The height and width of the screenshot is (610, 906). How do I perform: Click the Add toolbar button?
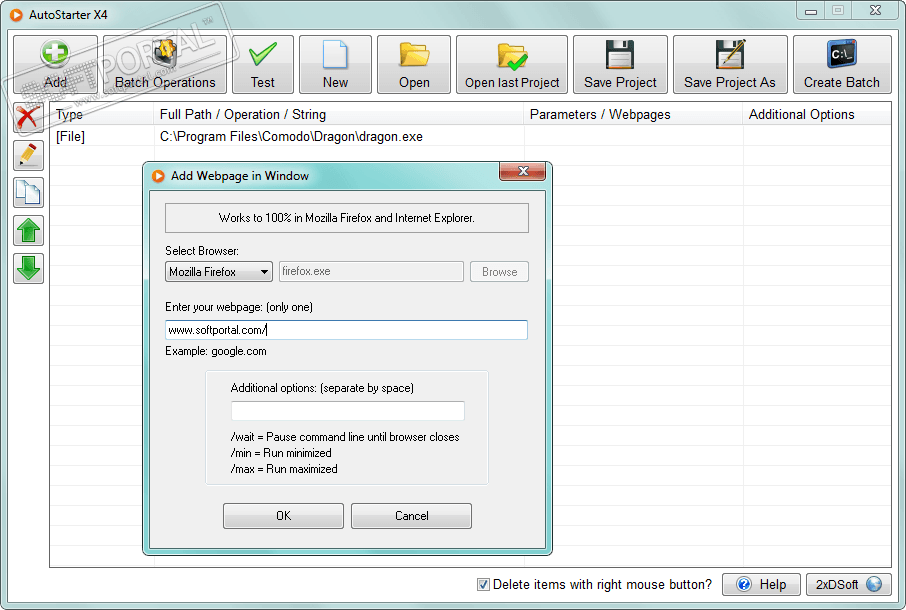click(55, 64)
